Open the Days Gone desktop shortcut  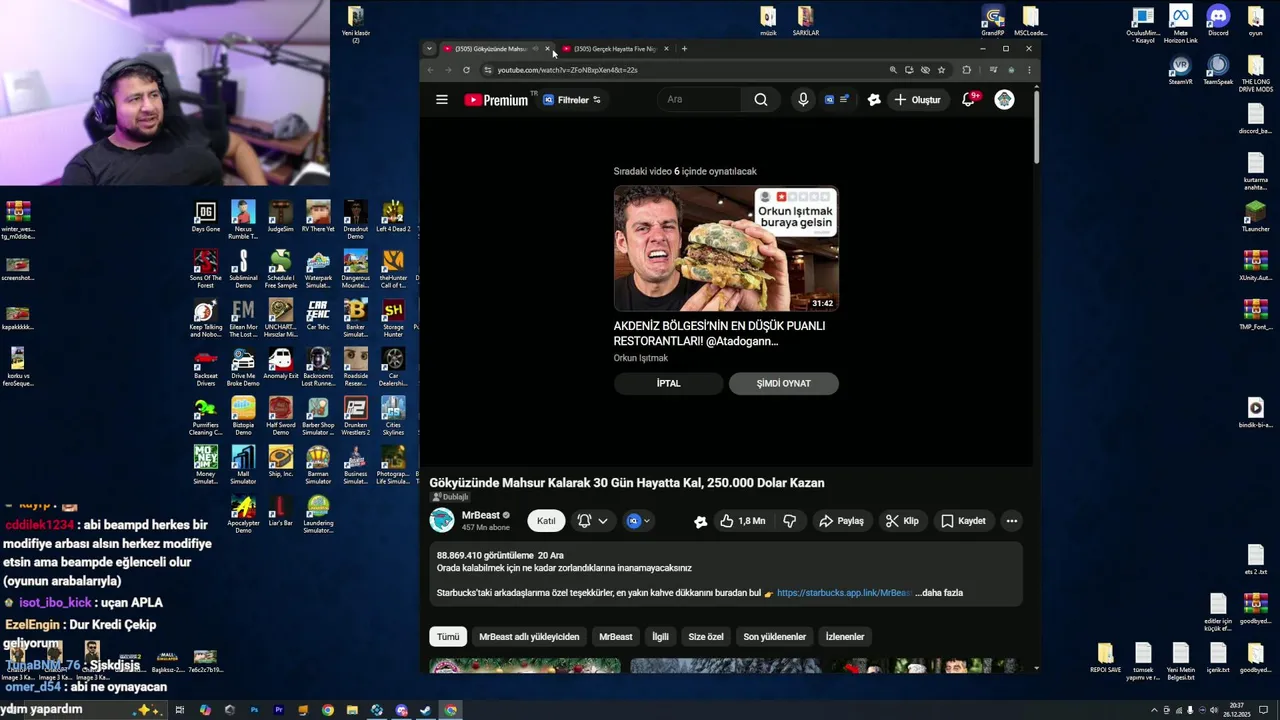(x=206, y=217)
